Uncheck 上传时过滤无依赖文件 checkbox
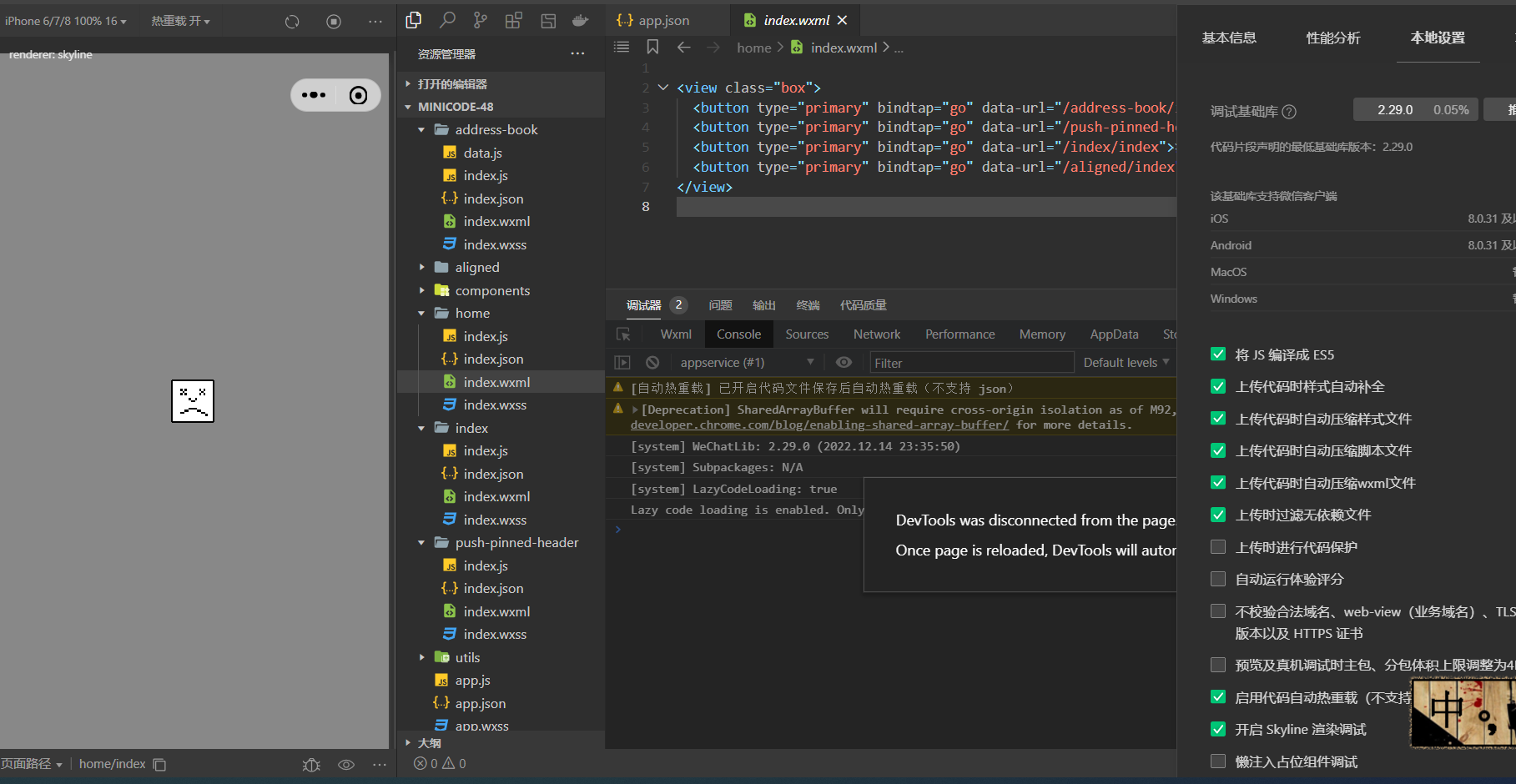The height and width of the screenshot is (784, 1516). (x=1218, y=515)
